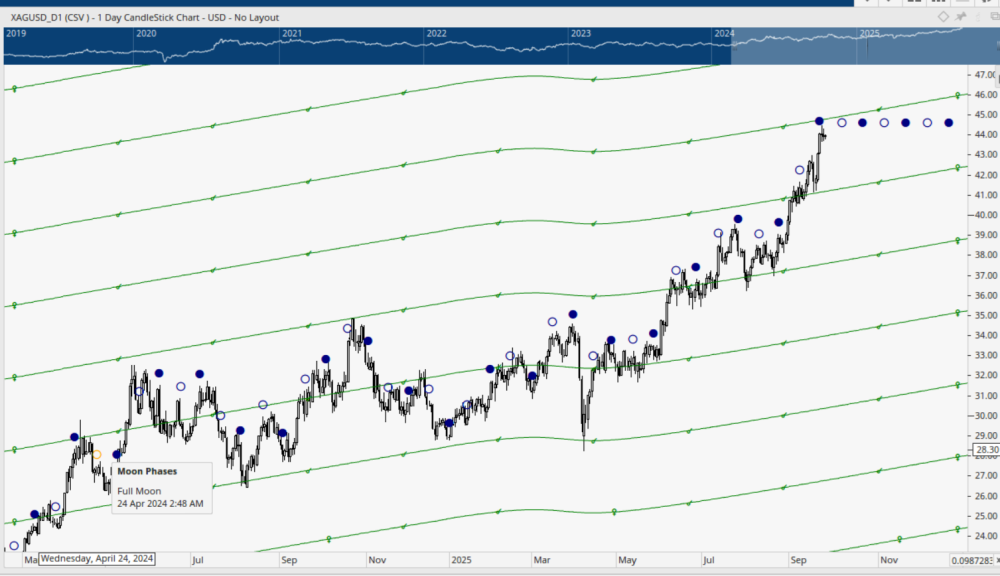The image size is (1000, 576).
Task: Jump to 2019 in the overview navigator
Action: (17, 33)
